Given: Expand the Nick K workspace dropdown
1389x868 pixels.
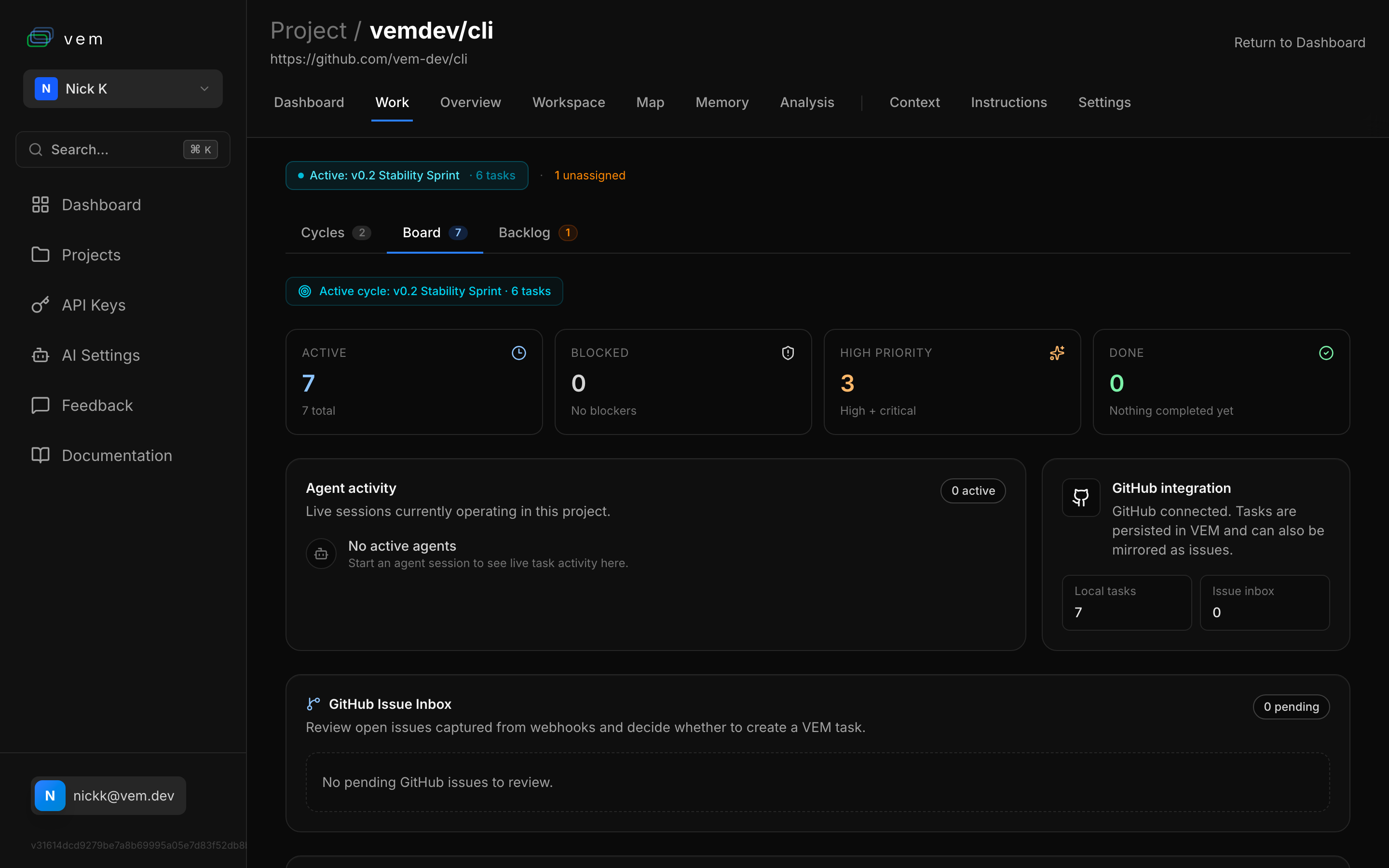Looking at the screenshot, I should pos(123,89).
